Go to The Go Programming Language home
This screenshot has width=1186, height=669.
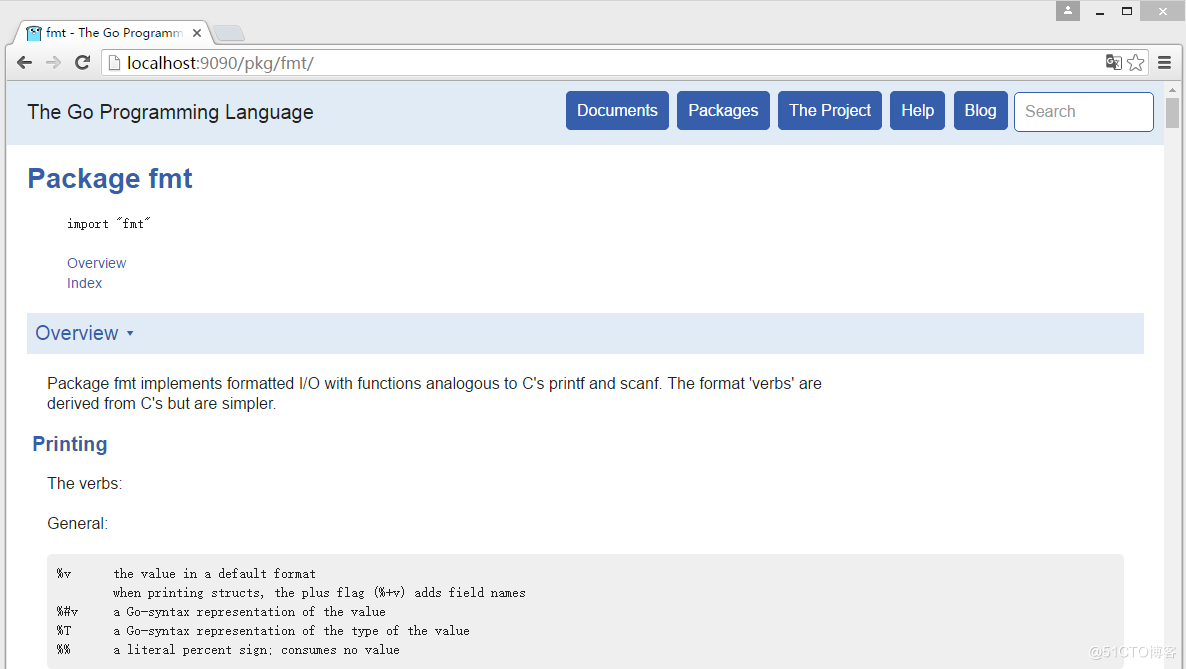pos(170,112)
